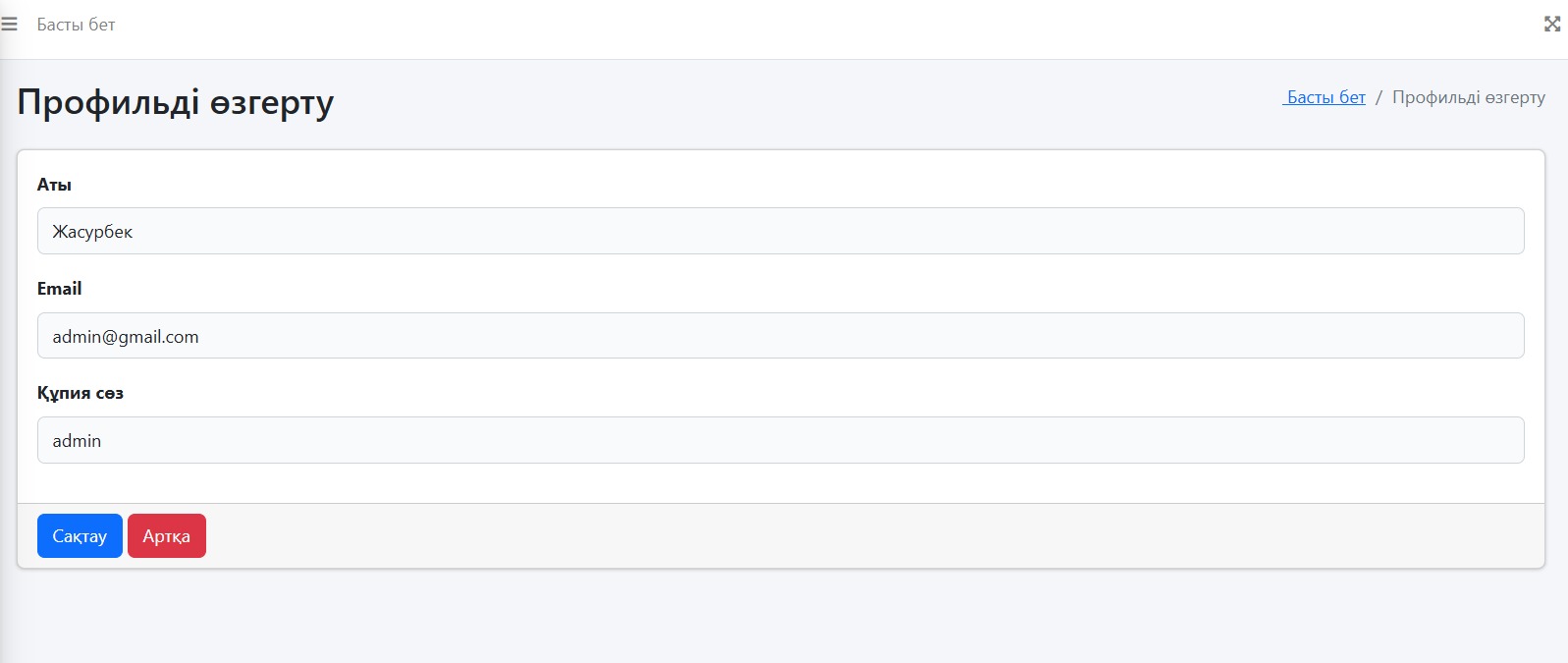Screen dimensions: 1568x663
Task: Click the Құпия сөз field label
Action: [81, 393]
